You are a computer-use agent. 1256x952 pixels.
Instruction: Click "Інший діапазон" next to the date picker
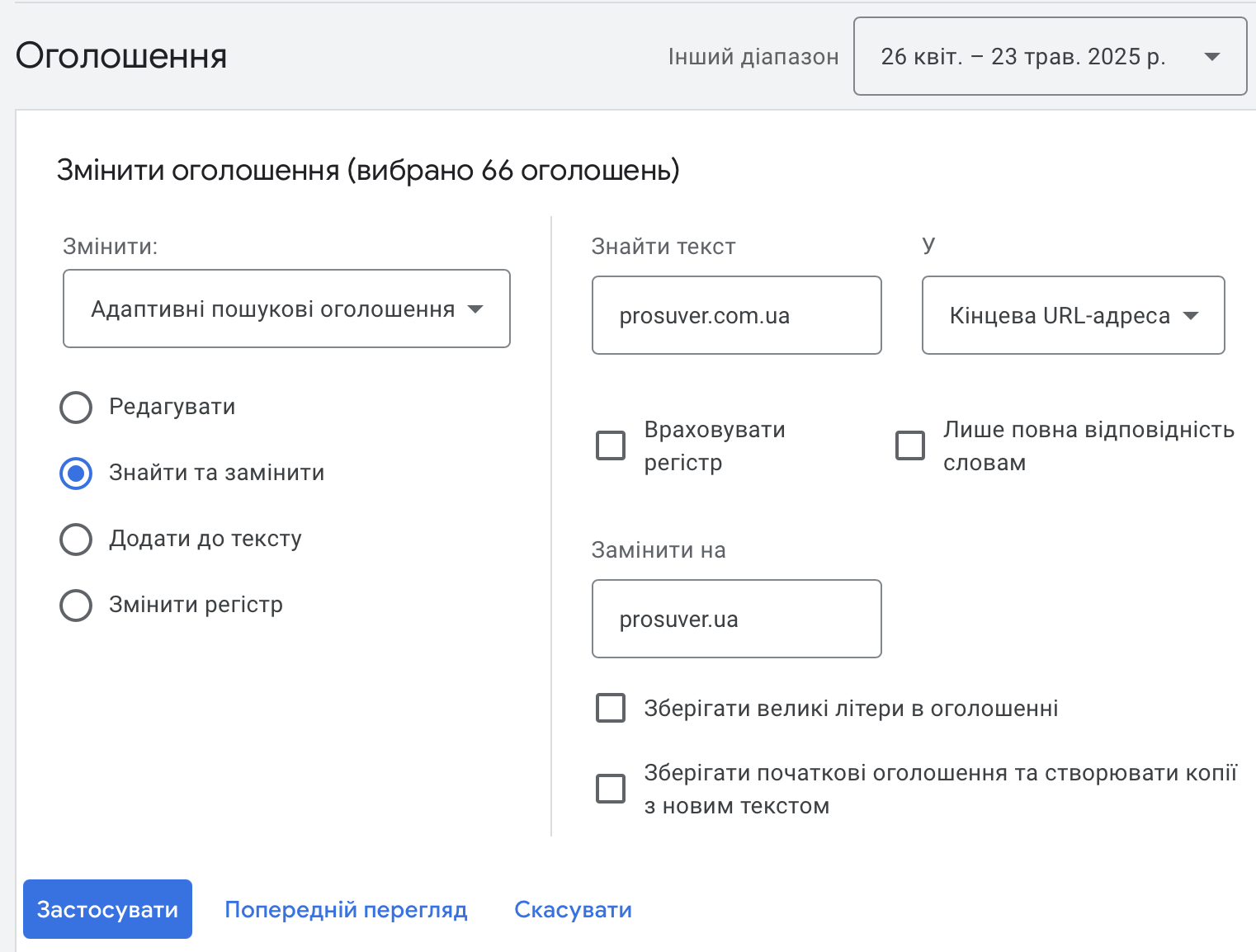click(754, 57)
